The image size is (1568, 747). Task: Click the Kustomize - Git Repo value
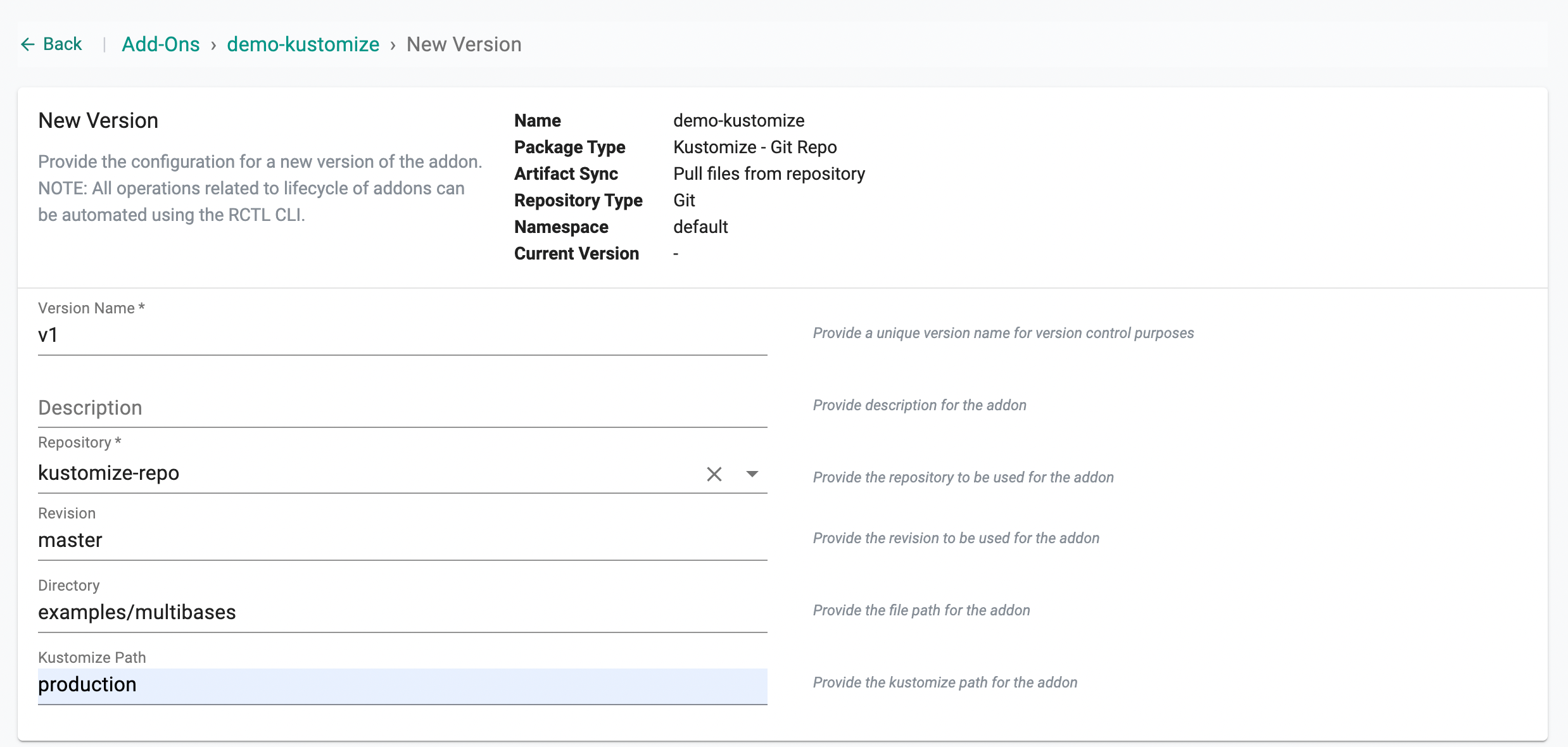click(x=754, y=147)
